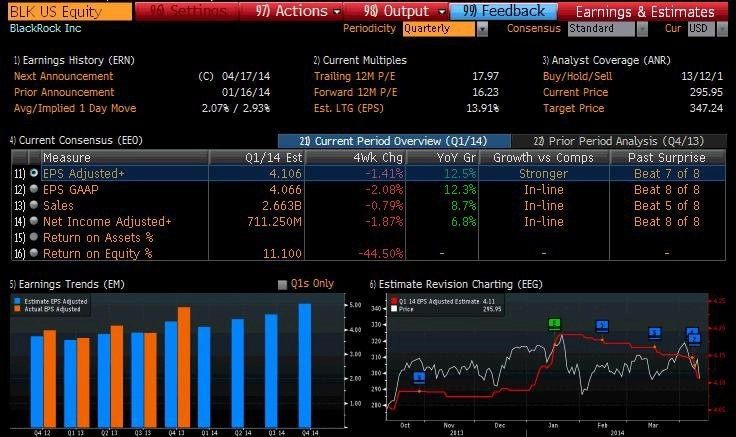Open 5) Earnings Trends (EM)

point(67,284)
